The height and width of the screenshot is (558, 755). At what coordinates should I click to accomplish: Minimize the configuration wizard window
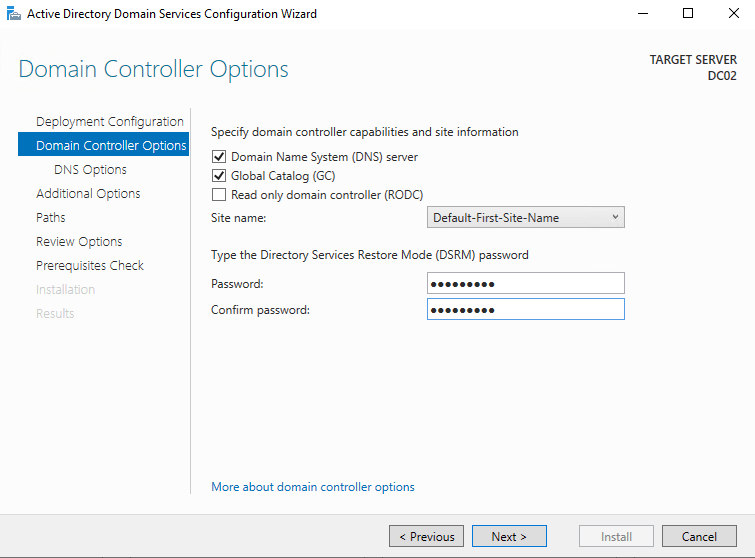pyautogui.click(x=643, y=13)
